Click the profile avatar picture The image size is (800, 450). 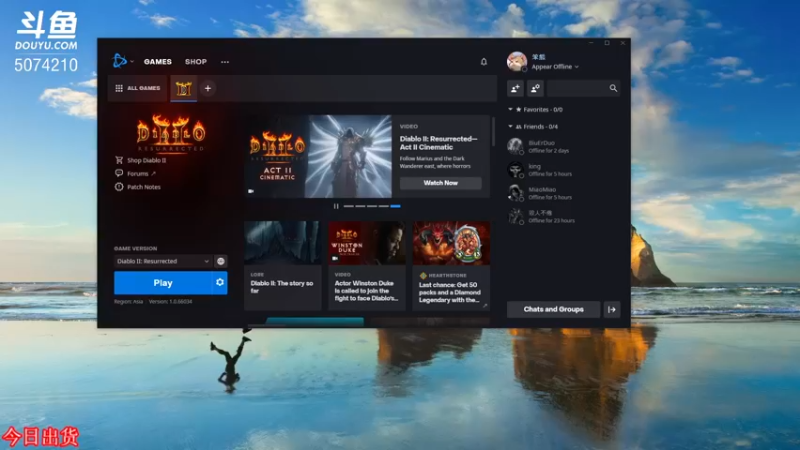click(x=516, y=61)
